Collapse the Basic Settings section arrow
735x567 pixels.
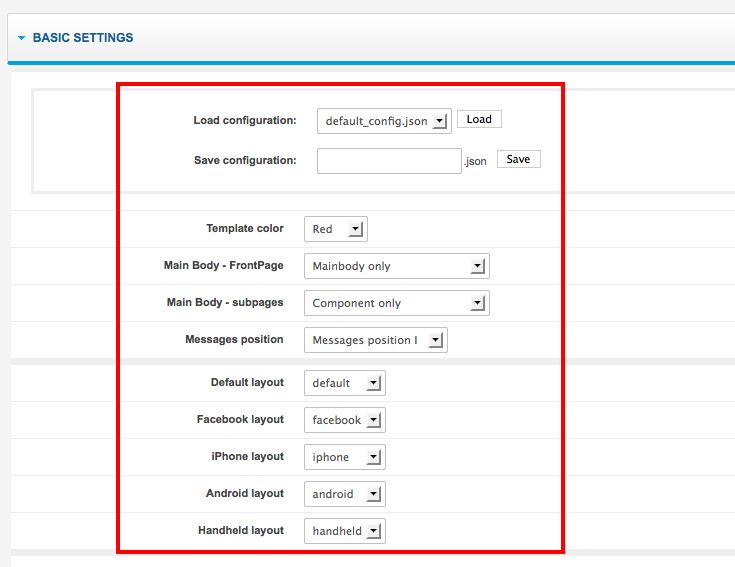[22, 38]
